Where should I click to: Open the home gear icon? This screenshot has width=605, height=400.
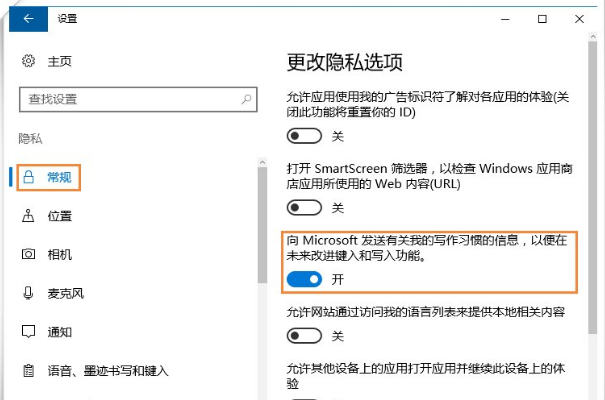[x=28, y=61]
